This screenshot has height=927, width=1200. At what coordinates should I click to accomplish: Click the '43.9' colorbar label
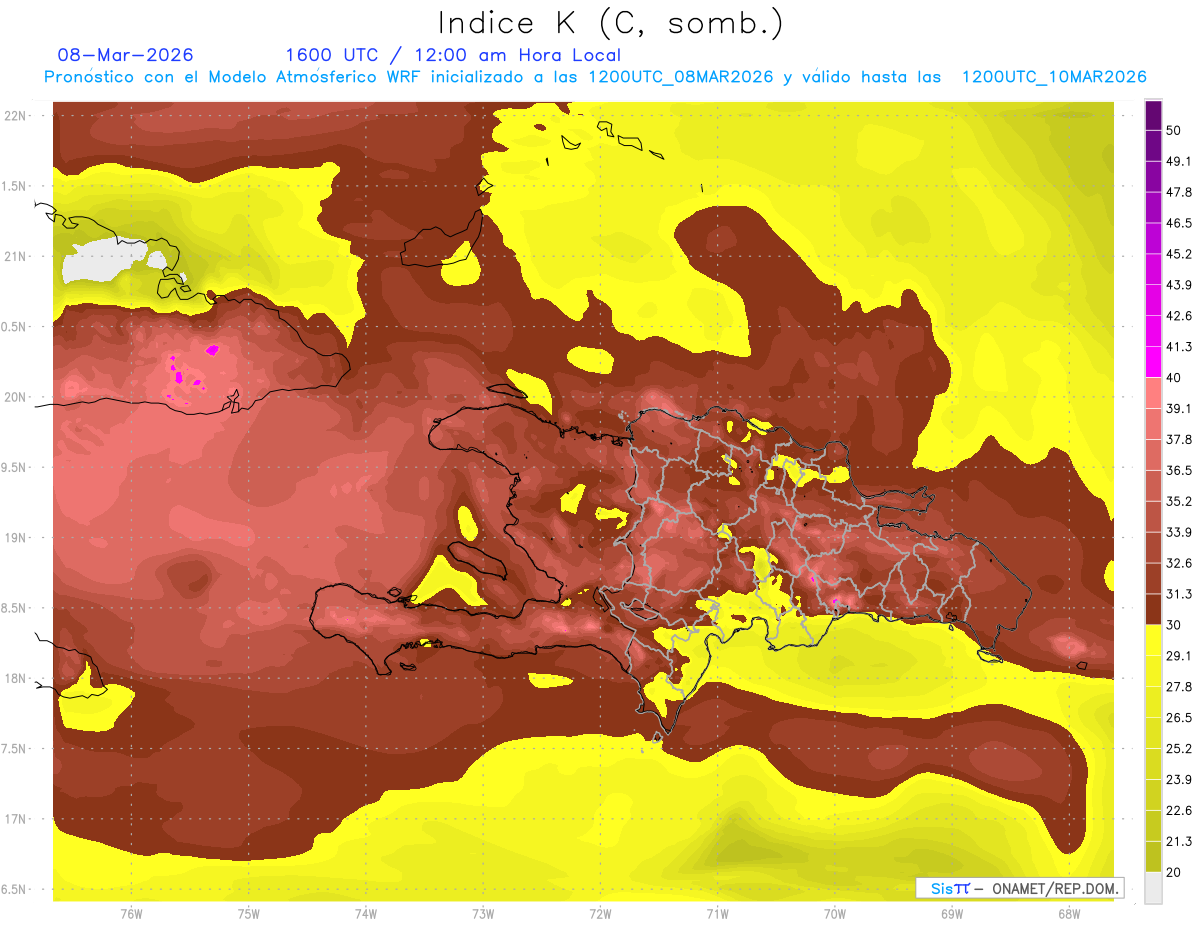[1179, 285]
